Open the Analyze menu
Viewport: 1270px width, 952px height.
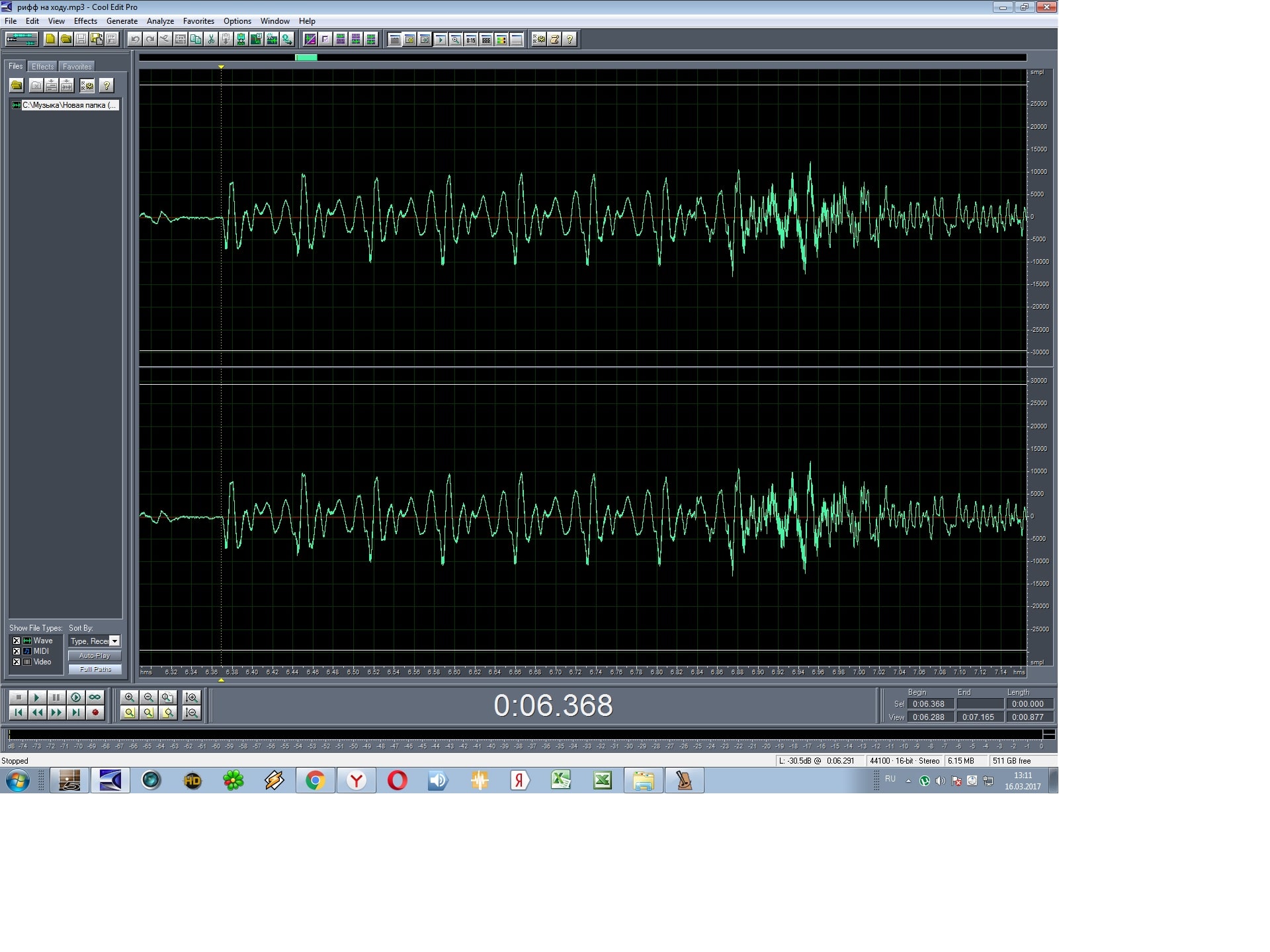coord(160,21)
